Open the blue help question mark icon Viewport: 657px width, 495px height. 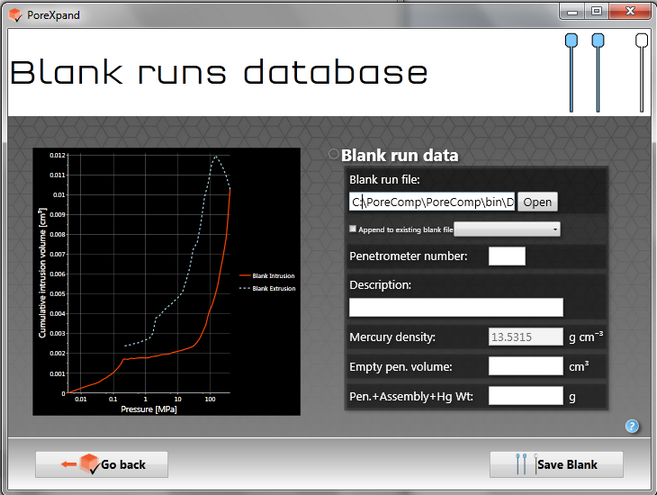(x=632, y=426)
